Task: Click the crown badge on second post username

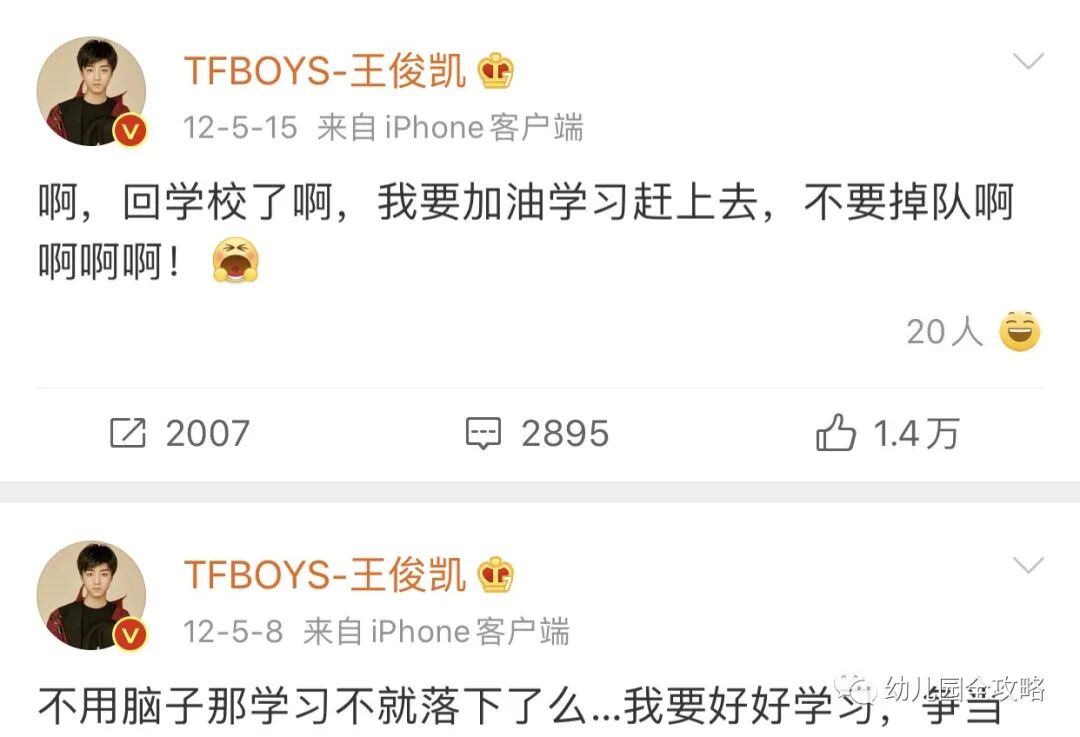Action: point(496,574)
